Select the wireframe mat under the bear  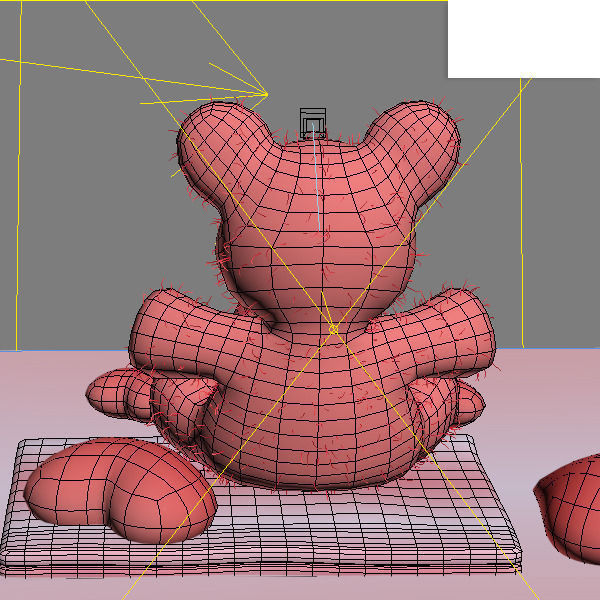260,509
